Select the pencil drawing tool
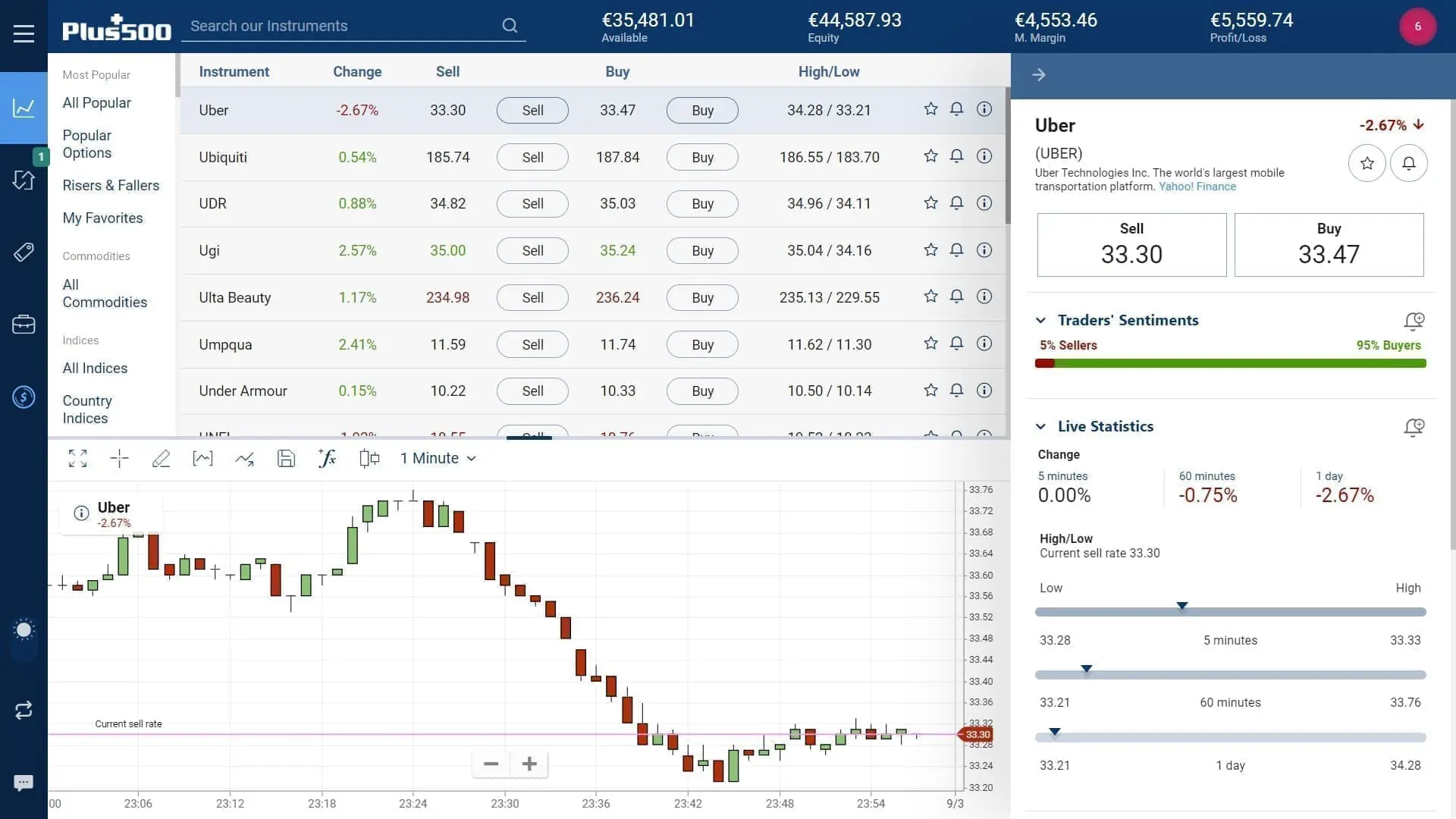Image resolution: width=1456 pixels, height=819 pixels. [161, 458]
